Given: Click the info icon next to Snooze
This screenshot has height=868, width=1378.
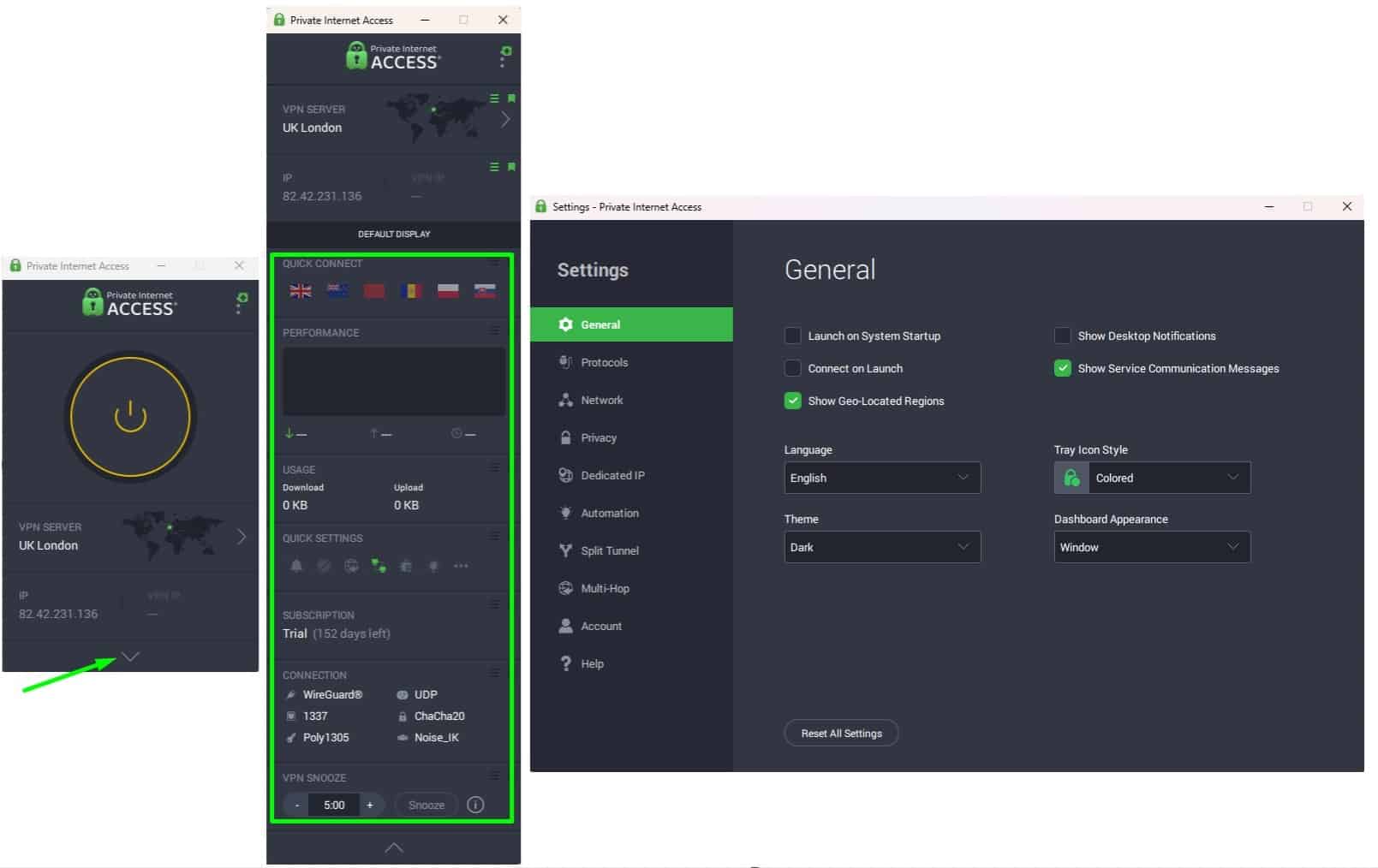Looking at the screenshot, I should 476,805.
